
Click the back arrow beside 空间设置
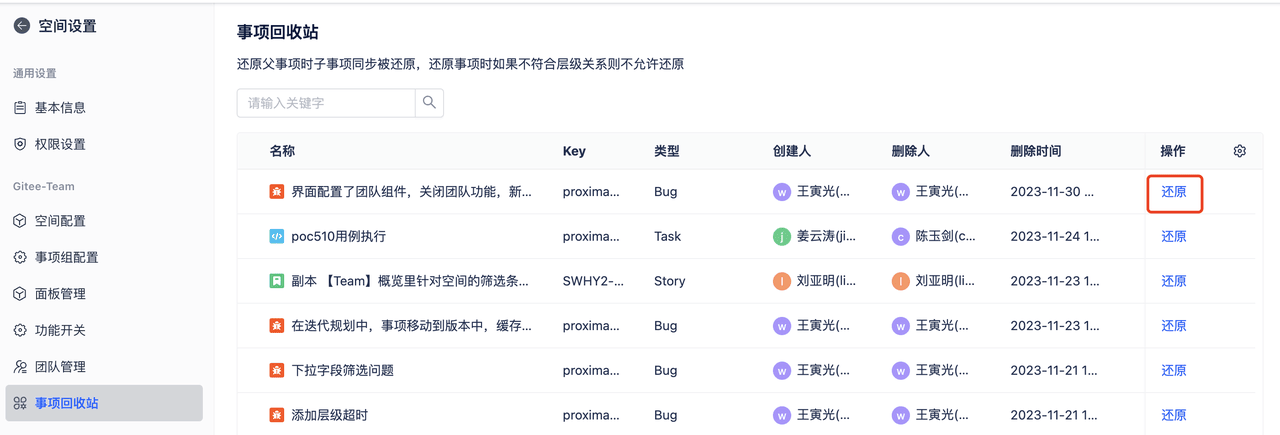click(22, 27)
